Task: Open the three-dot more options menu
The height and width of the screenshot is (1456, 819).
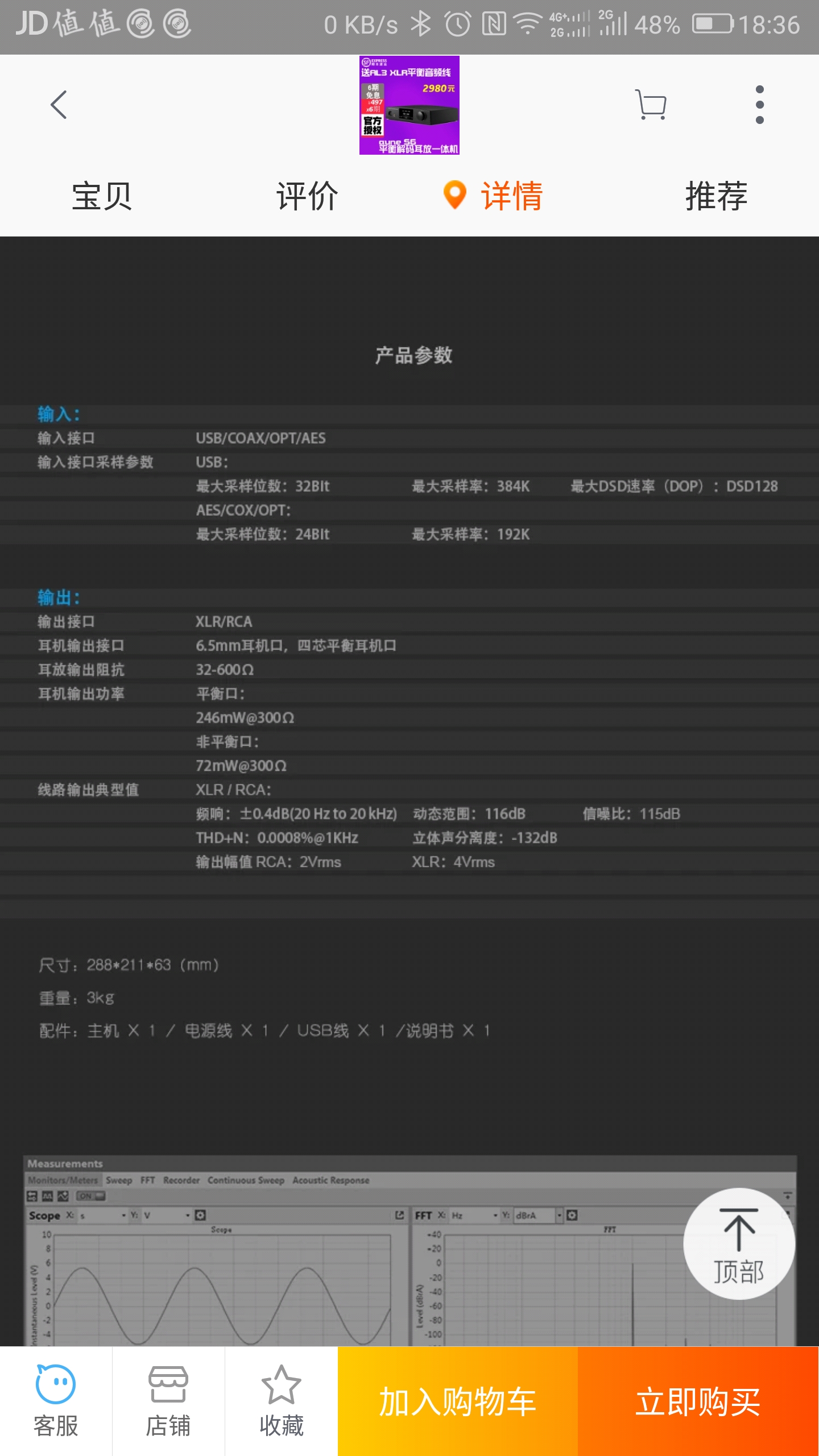Action: [759, 105]
